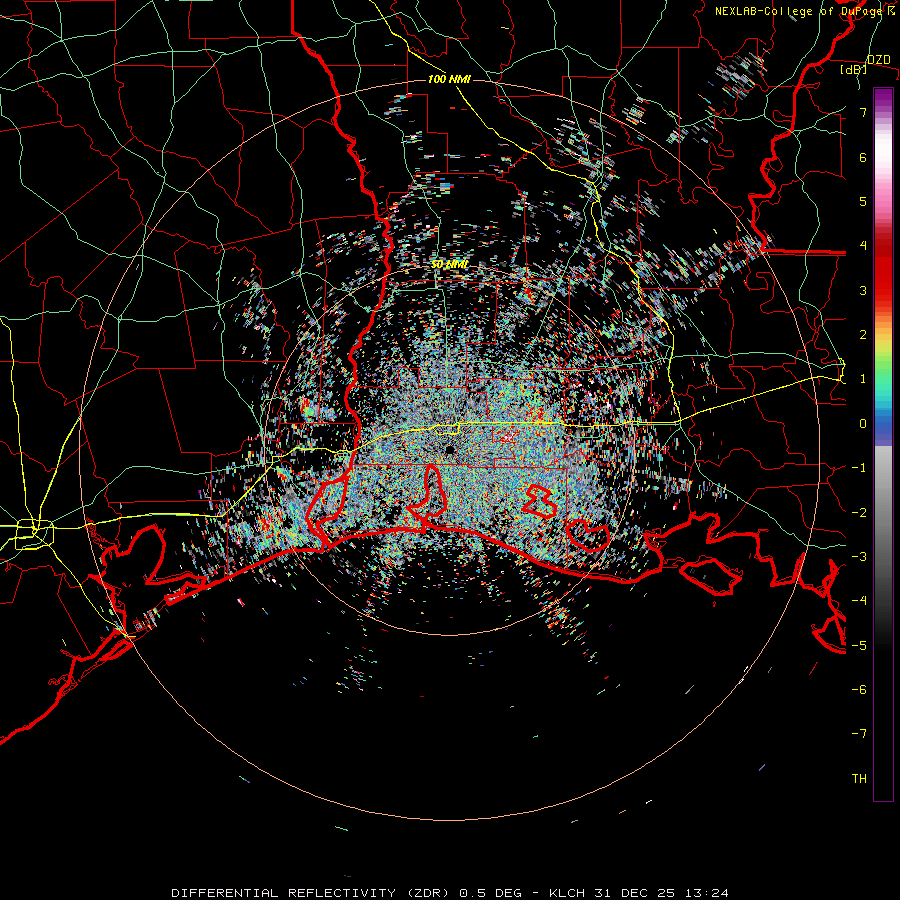
Task: Click the Differential Reflectivity caption at bottom
Action: coord(450,893)
